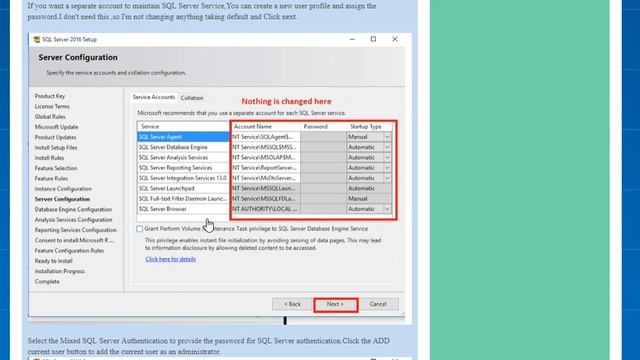The width and height of the screenshot is (640, 360).
Task: Click Feature Selection step in sidebar
Action: point(56,168)
